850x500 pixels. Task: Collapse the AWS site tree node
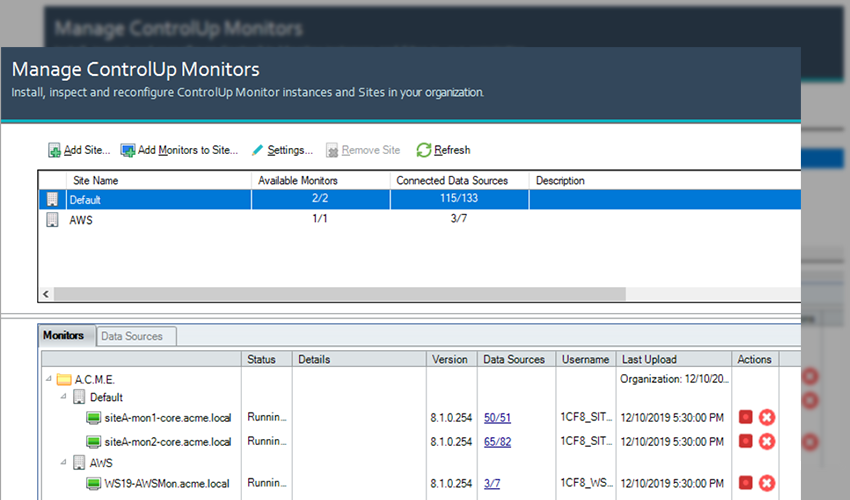[64, 462]
